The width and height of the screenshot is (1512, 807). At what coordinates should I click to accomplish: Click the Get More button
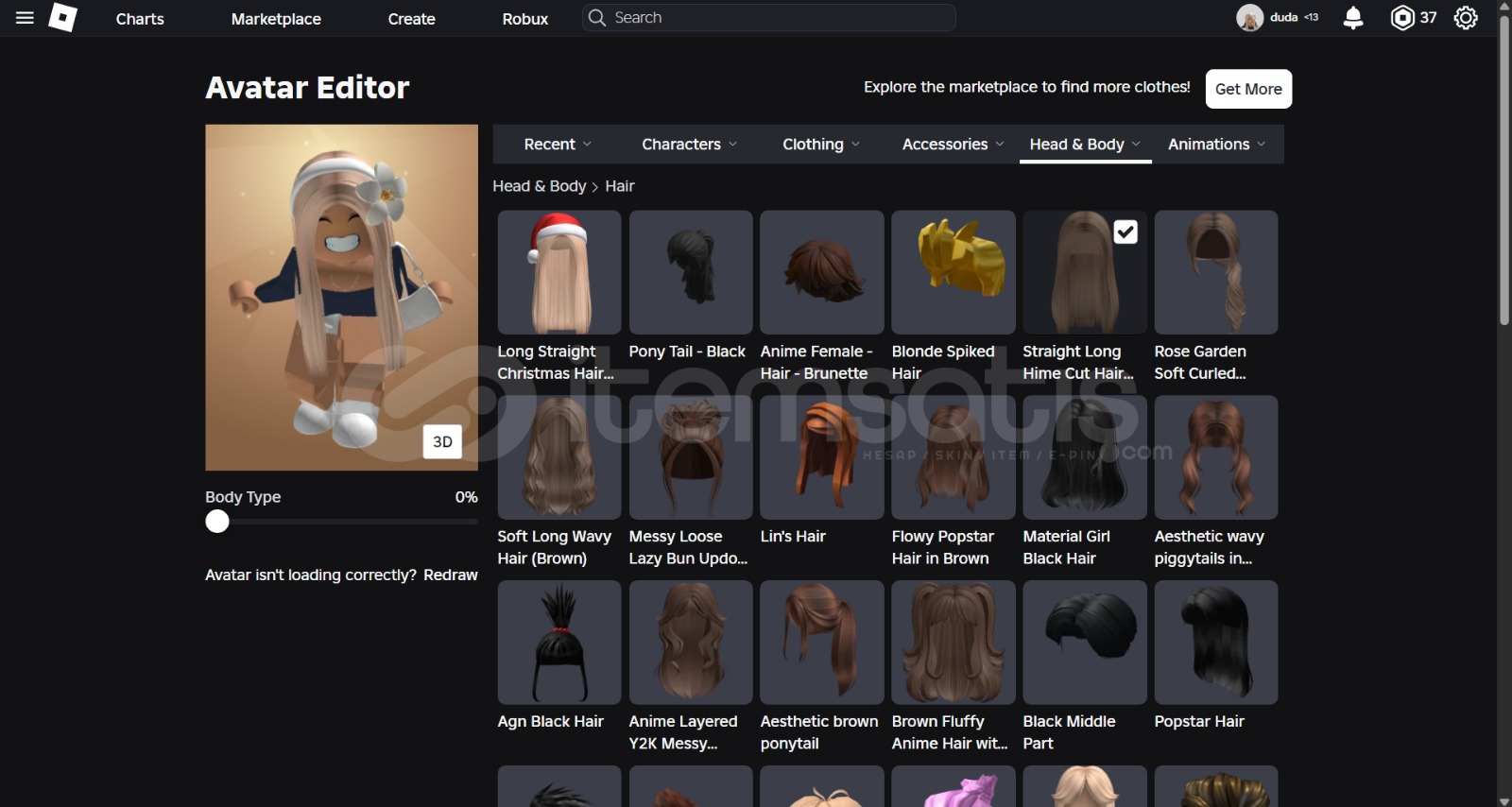1248,89
